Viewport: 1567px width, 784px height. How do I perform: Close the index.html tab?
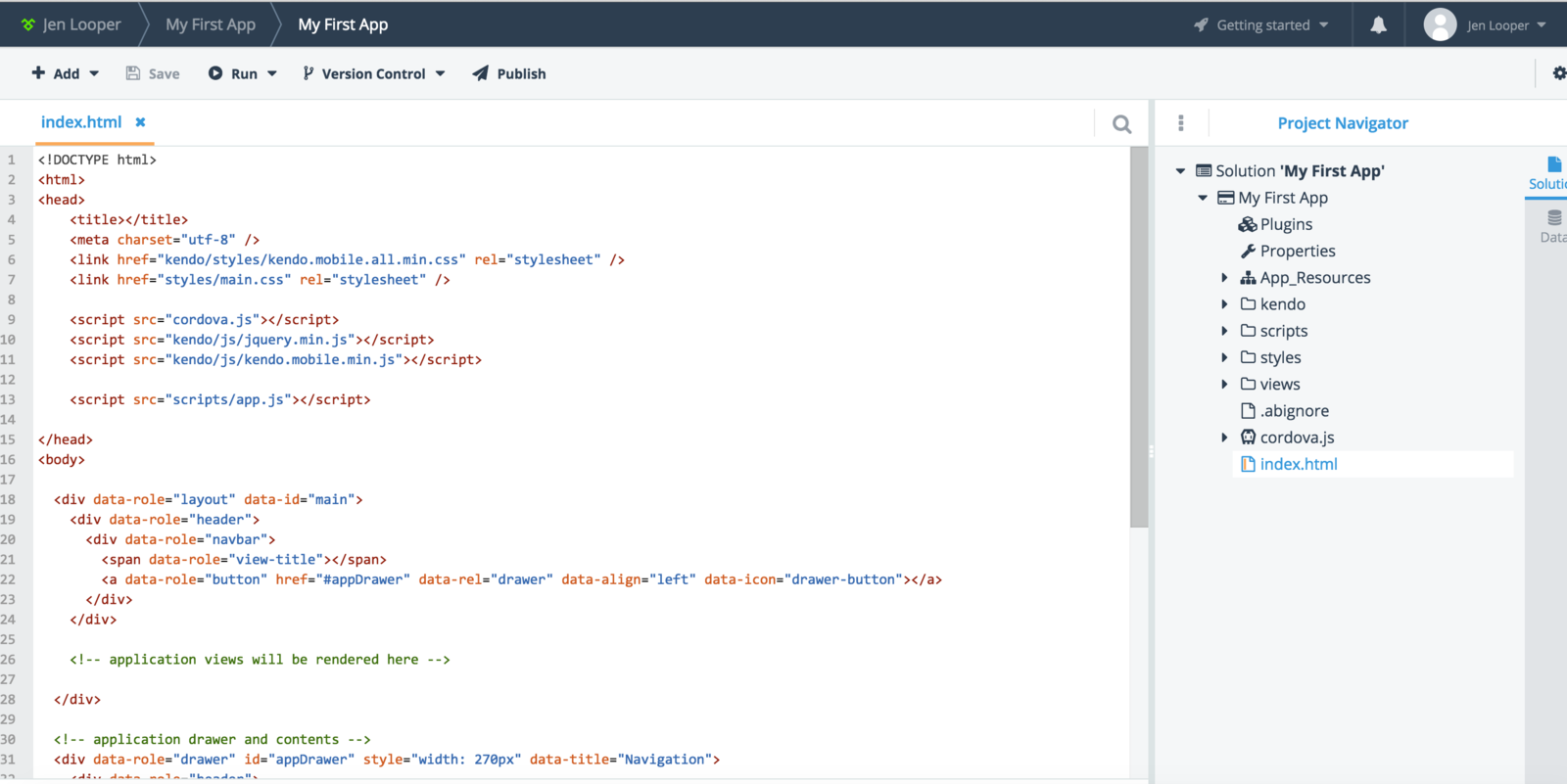click(x=140, y=122)
